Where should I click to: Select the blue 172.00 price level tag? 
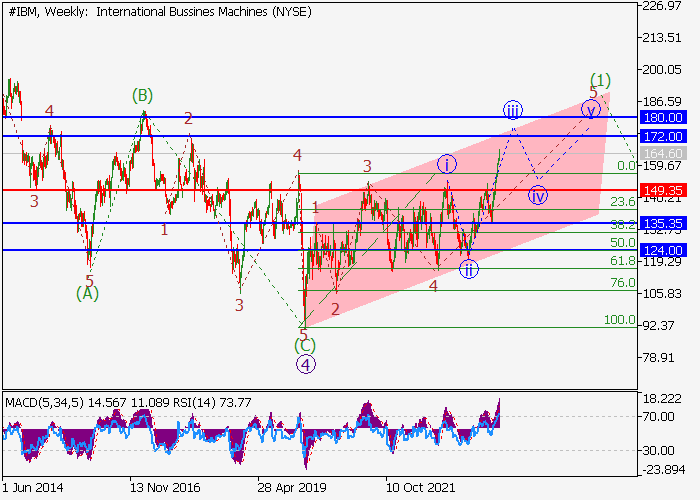tap(663, 136)
